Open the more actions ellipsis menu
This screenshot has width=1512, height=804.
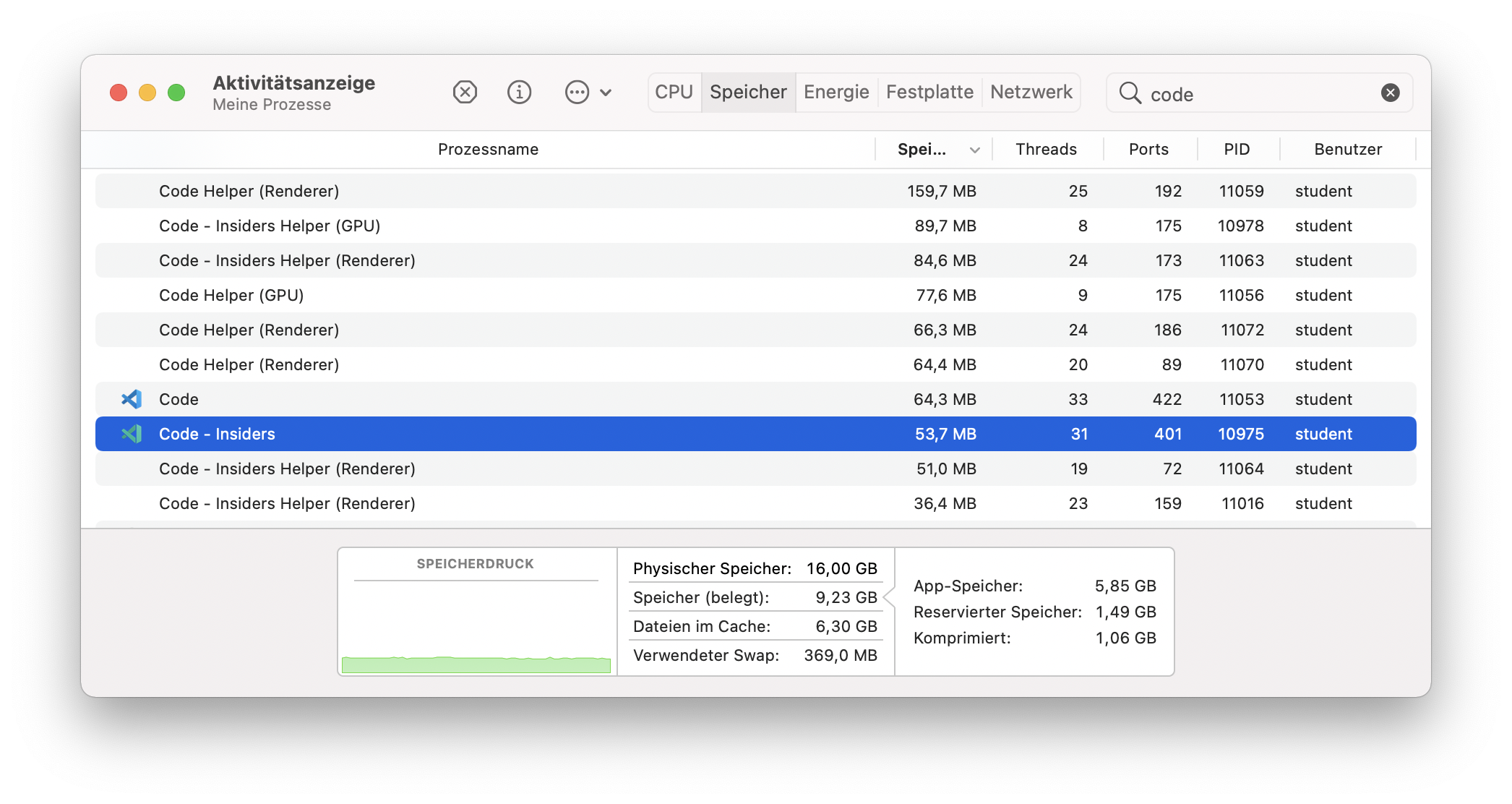[x=588, y=93]
